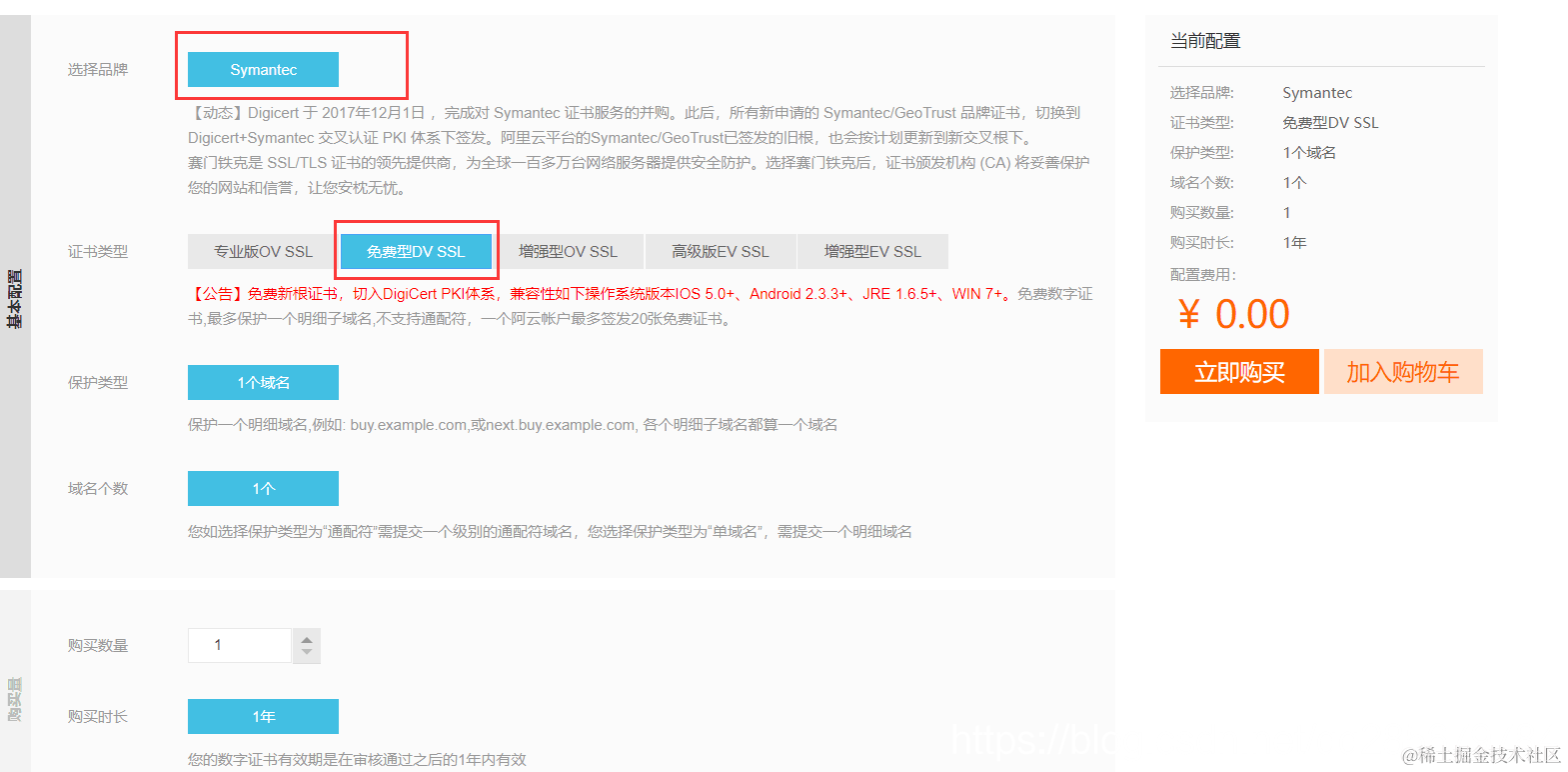
Task: Click the 1年 value in summary panel
Action: (x=1294, y=243)
